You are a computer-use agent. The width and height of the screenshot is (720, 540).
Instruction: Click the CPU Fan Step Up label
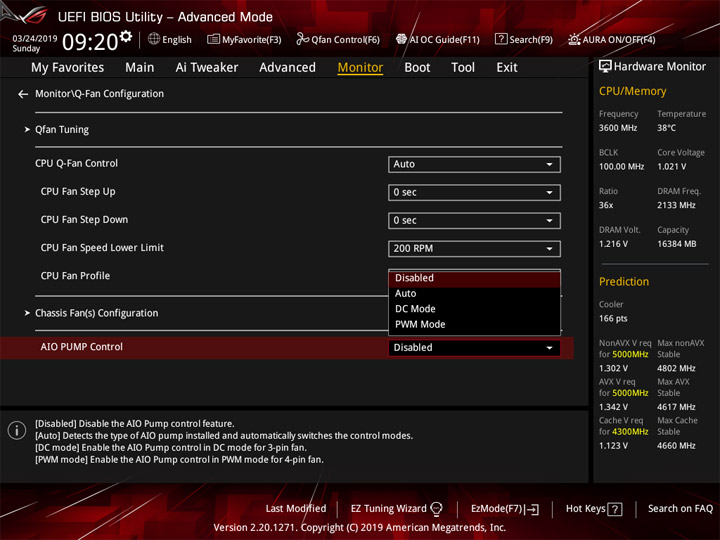(78, 191)
